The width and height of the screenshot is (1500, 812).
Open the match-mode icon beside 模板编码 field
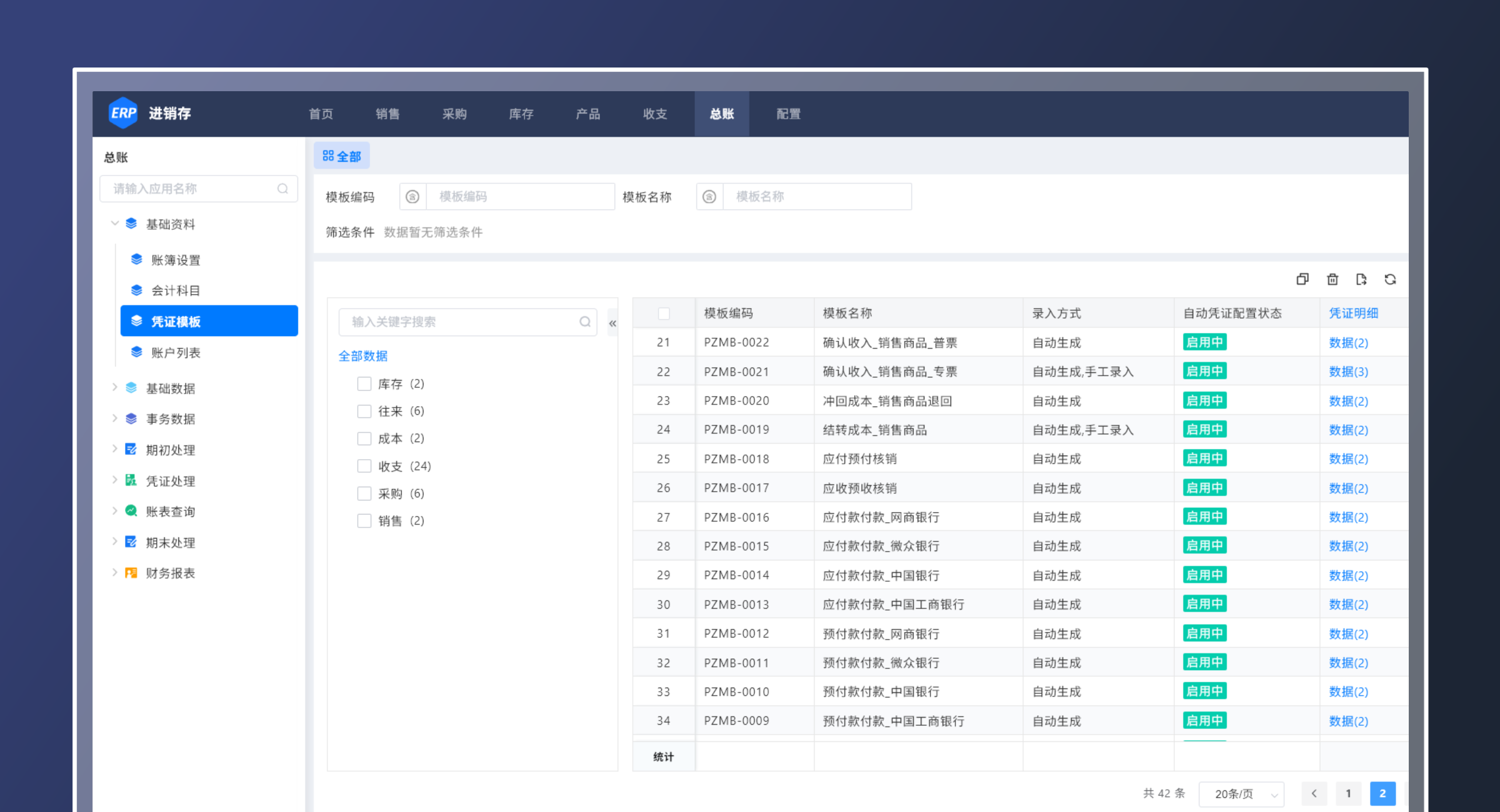tap(412, 196)
